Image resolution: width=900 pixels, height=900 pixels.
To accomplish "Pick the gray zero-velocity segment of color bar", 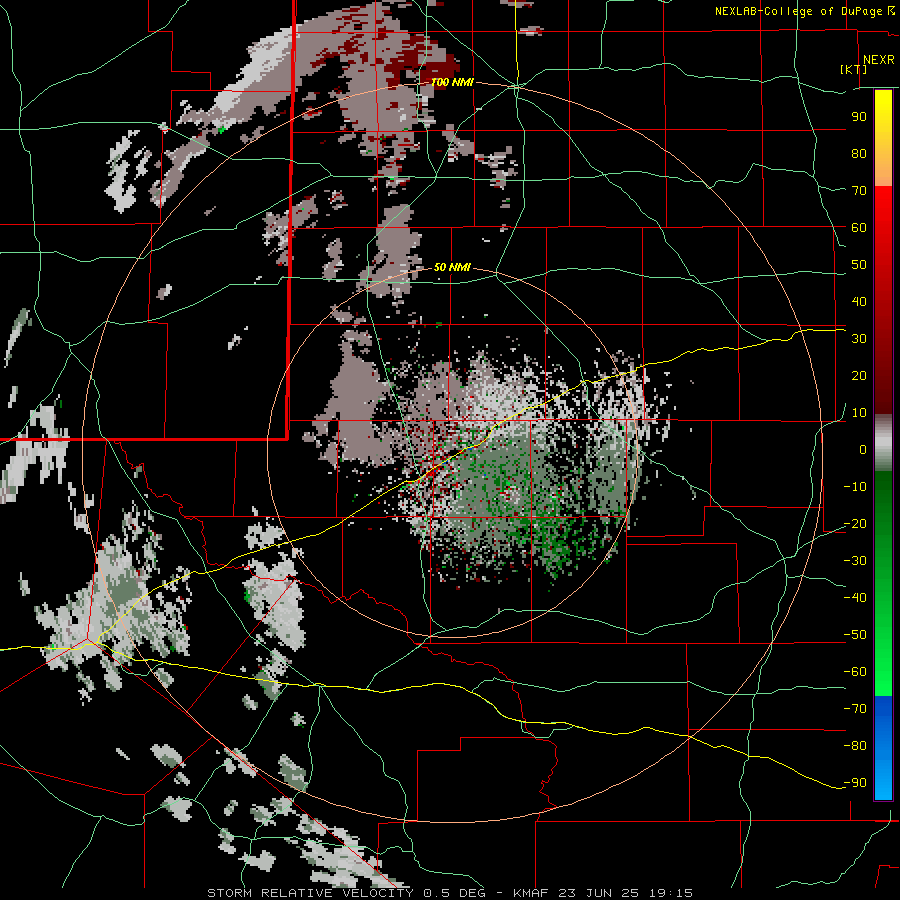I will click(x=883, y=443).
